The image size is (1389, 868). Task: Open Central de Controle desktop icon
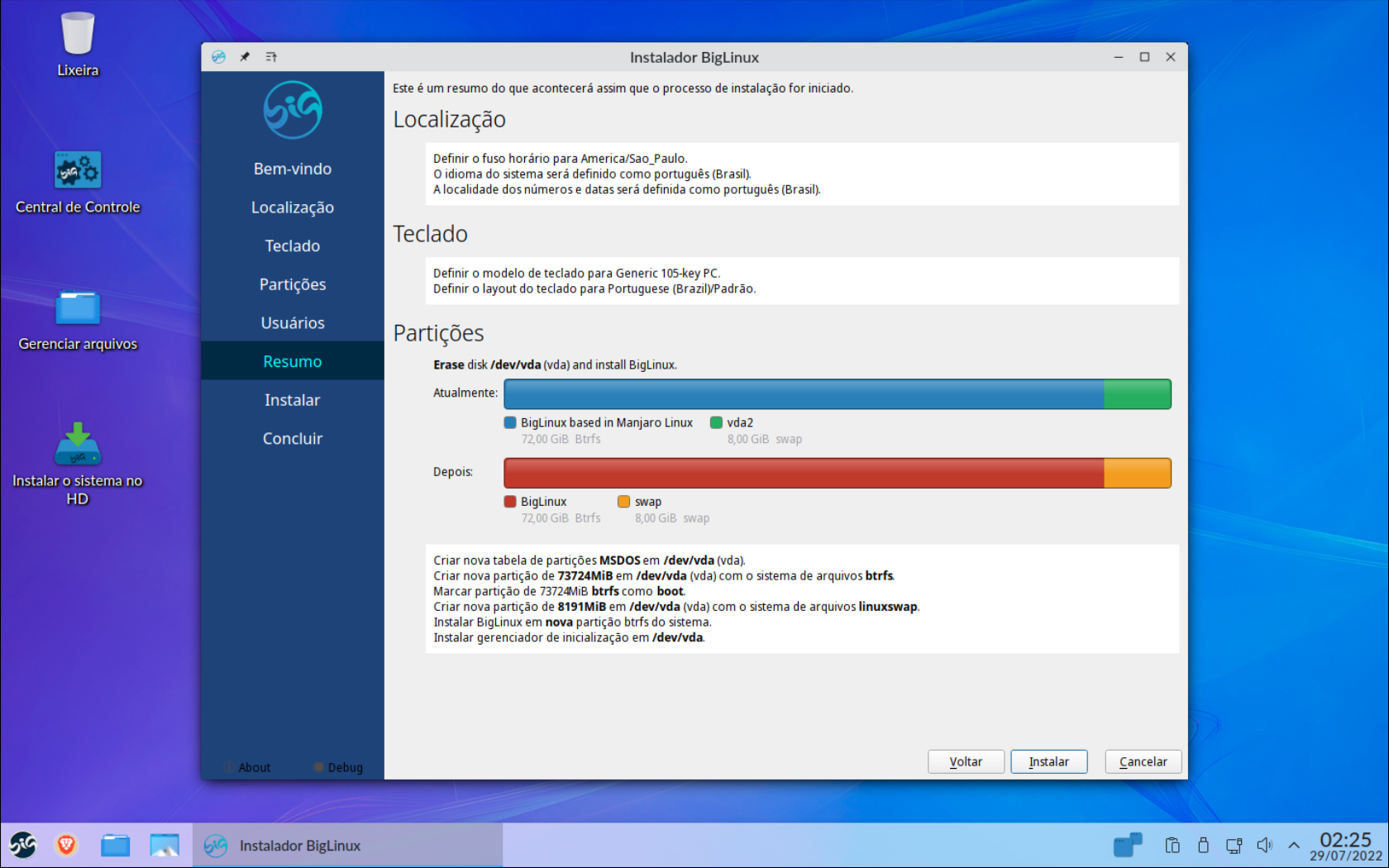tap(78, 170)
